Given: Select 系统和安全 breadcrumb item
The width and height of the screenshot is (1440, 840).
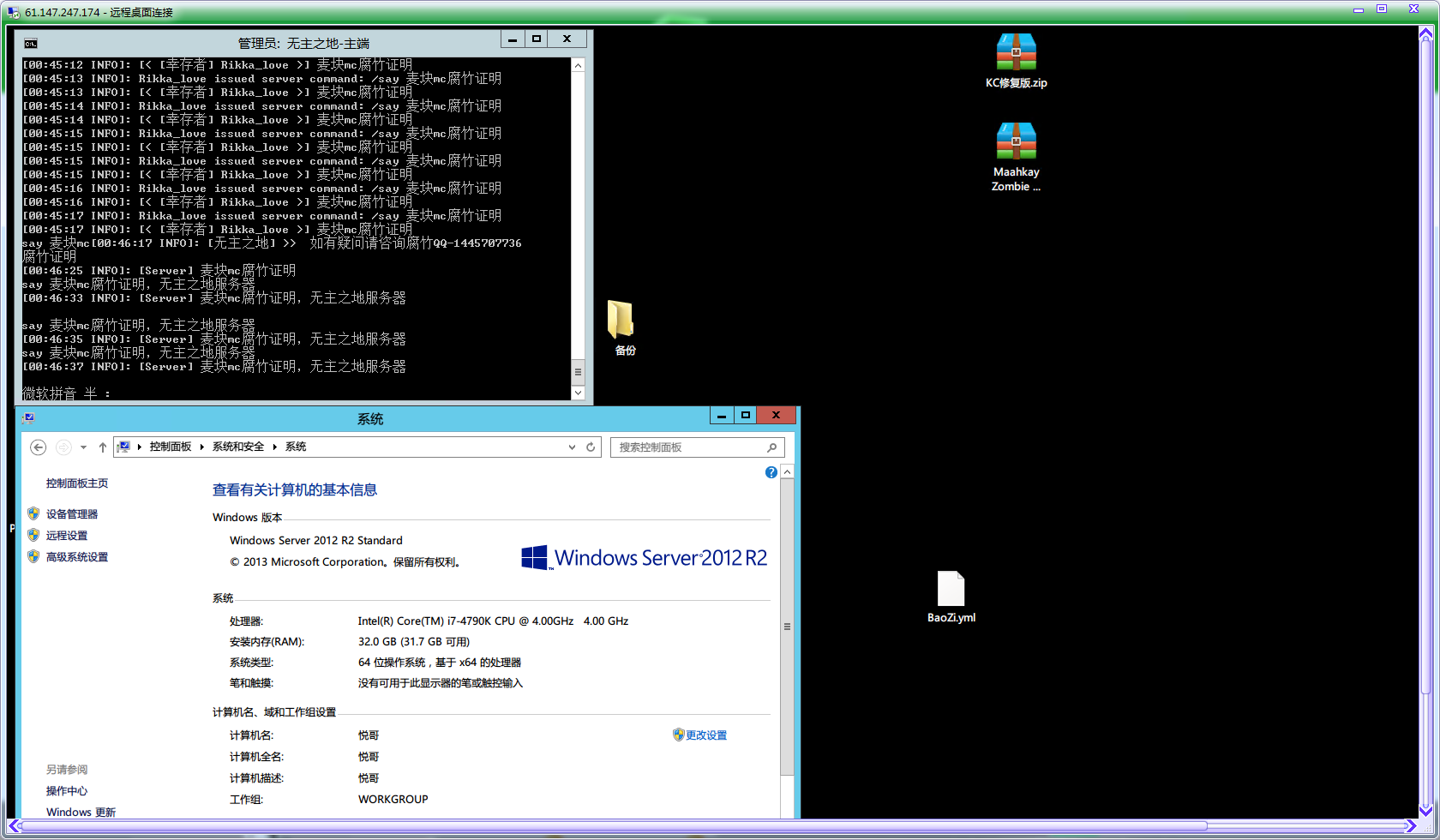Looking at the screenshot, I should coord(238,447).
